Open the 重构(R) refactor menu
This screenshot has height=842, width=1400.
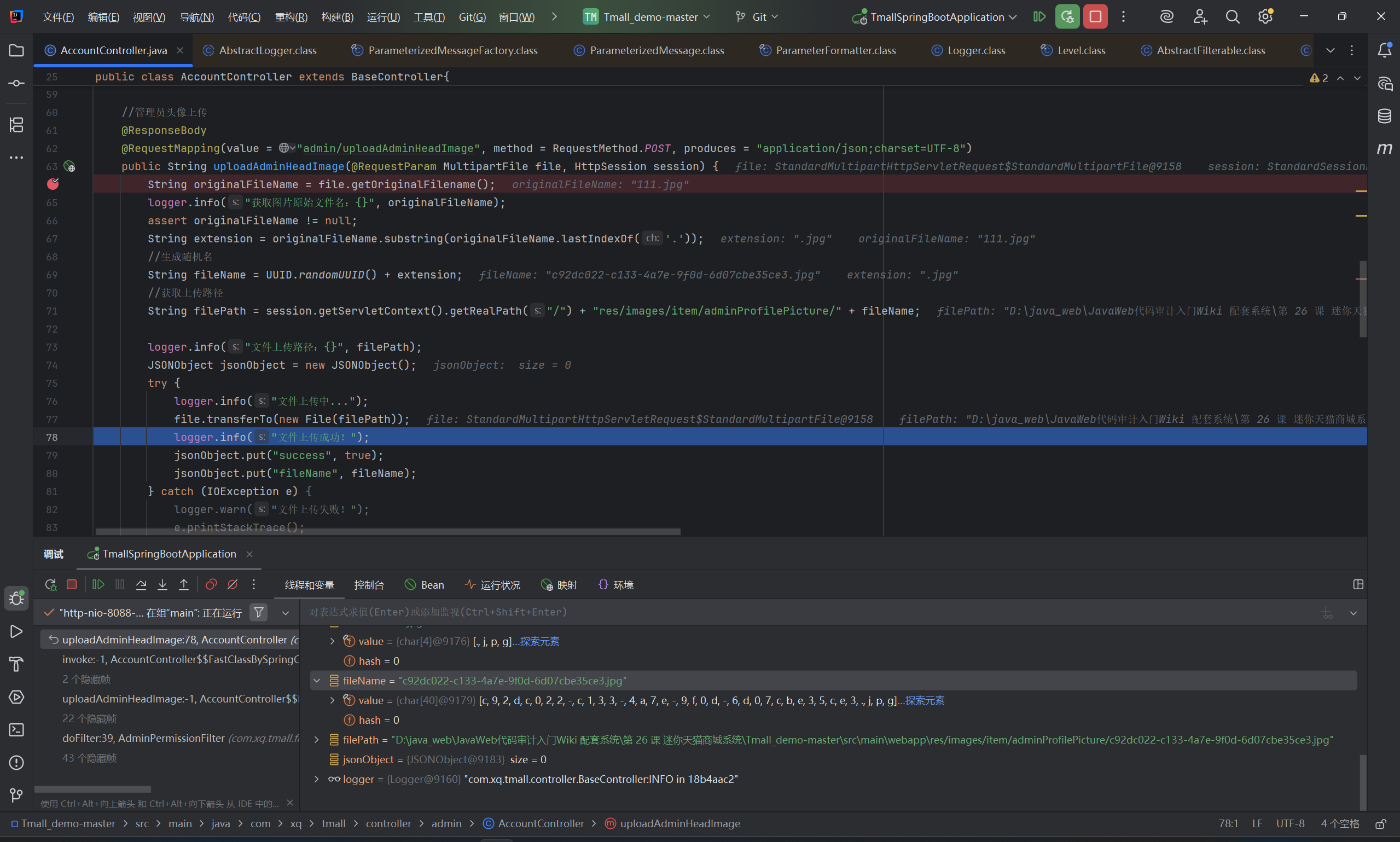pos(291,17)
